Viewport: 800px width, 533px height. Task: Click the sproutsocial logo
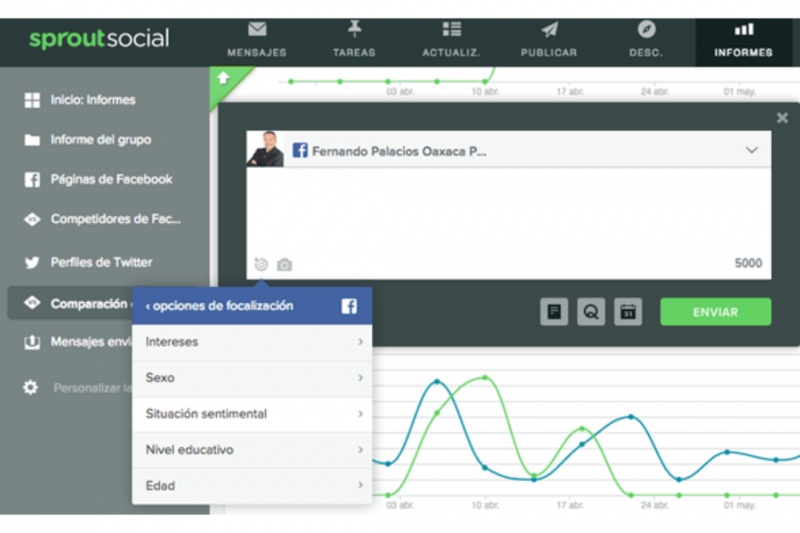point(99,39)
